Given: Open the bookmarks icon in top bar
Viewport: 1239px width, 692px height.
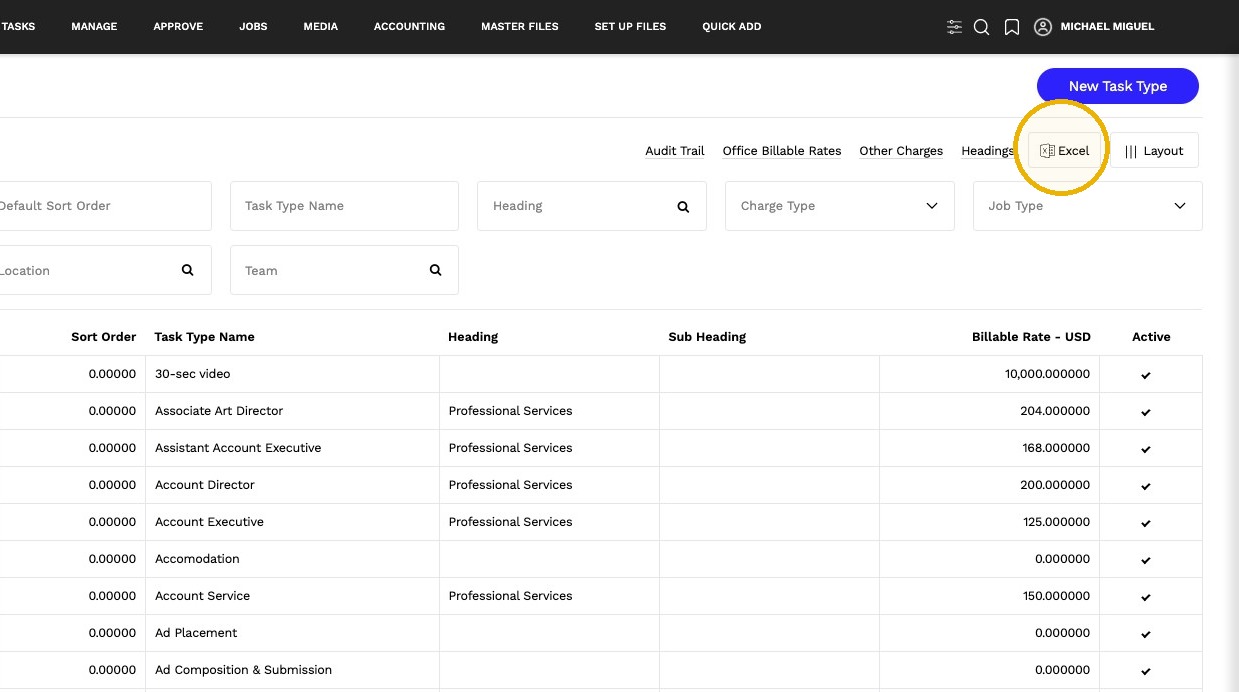Looking at the screenshot, I should coord(1012,27).
